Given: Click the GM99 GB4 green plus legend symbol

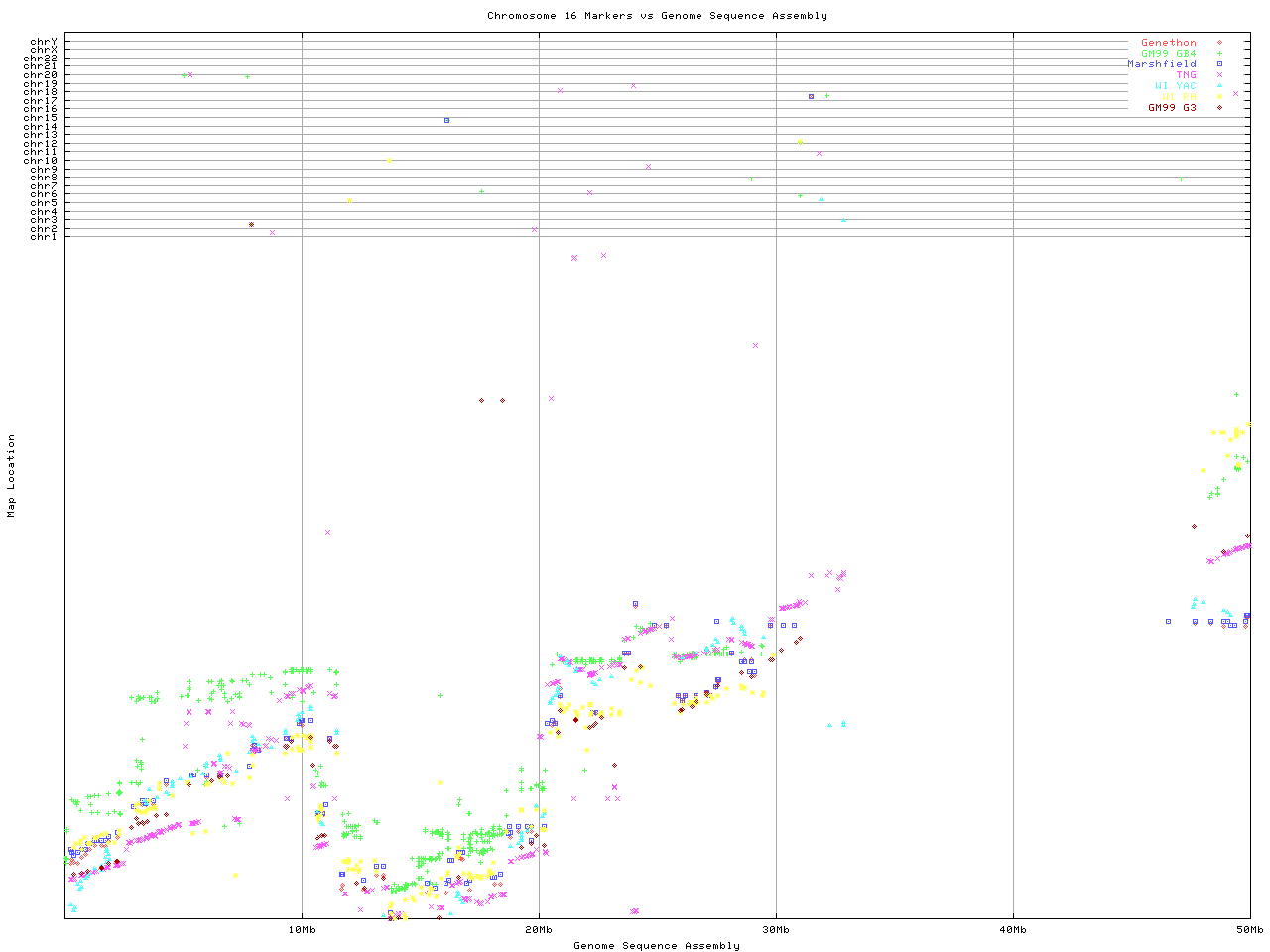Looking at the screenshot, I should coord(1219,54).
